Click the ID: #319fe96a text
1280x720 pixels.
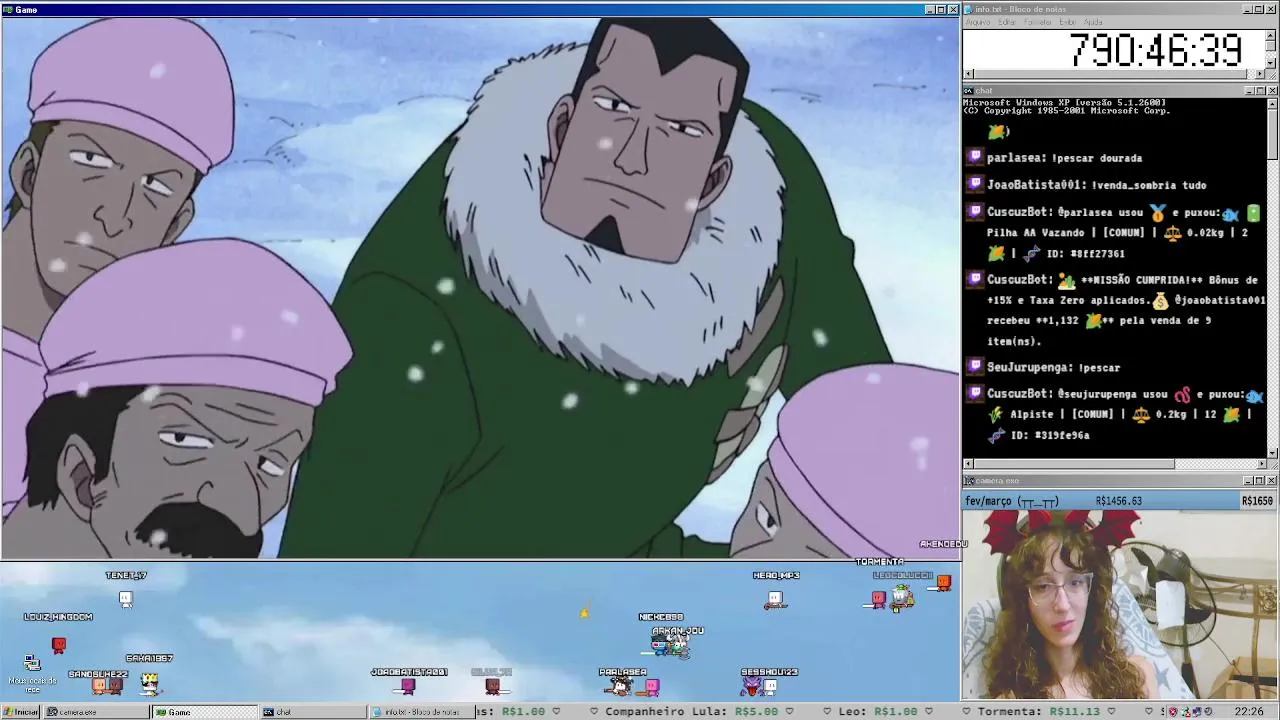point(1050,436)
